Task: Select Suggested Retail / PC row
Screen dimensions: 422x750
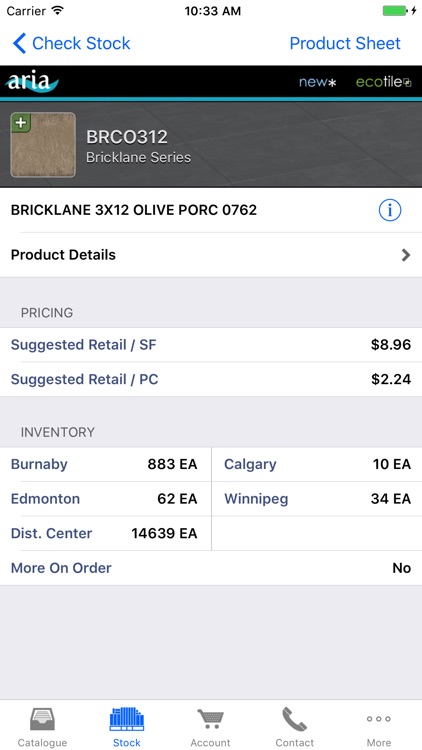Action: tap(211, 379)
